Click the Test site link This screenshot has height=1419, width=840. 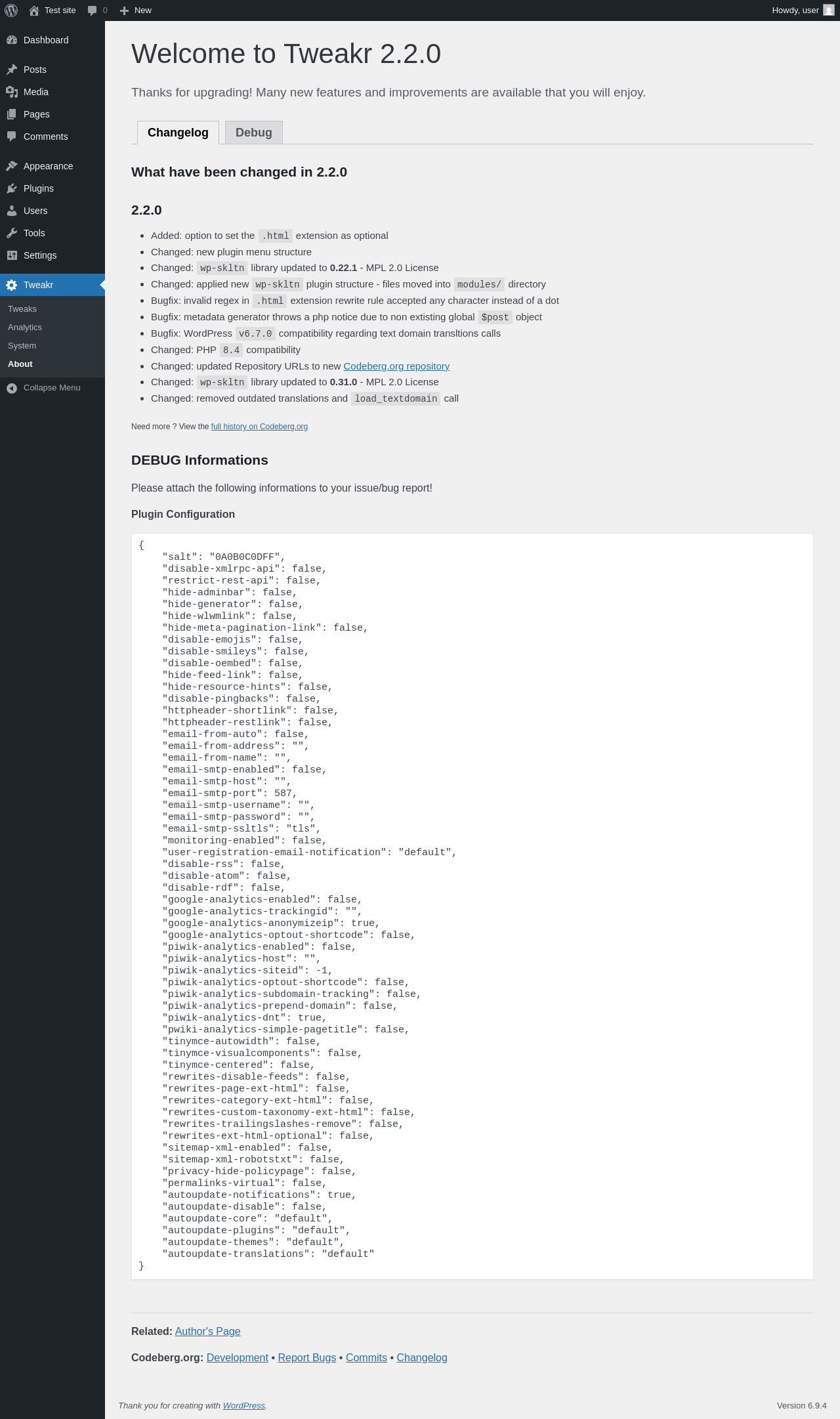60,11
